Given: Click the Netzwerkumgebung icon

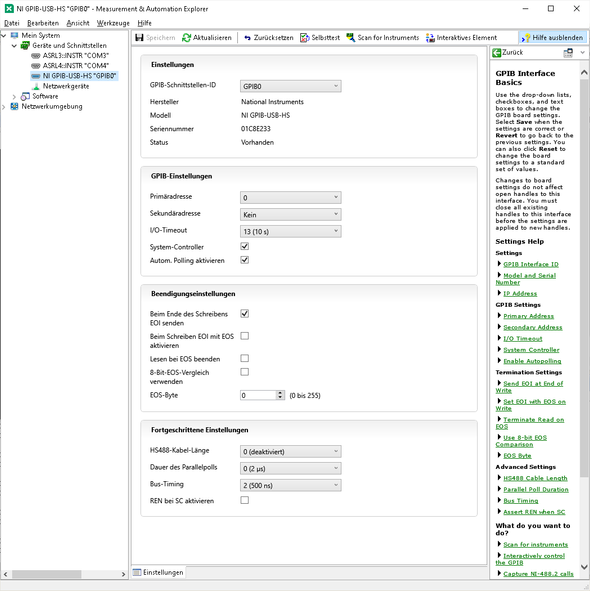Looking at the screenshot, I should point(15,107).
